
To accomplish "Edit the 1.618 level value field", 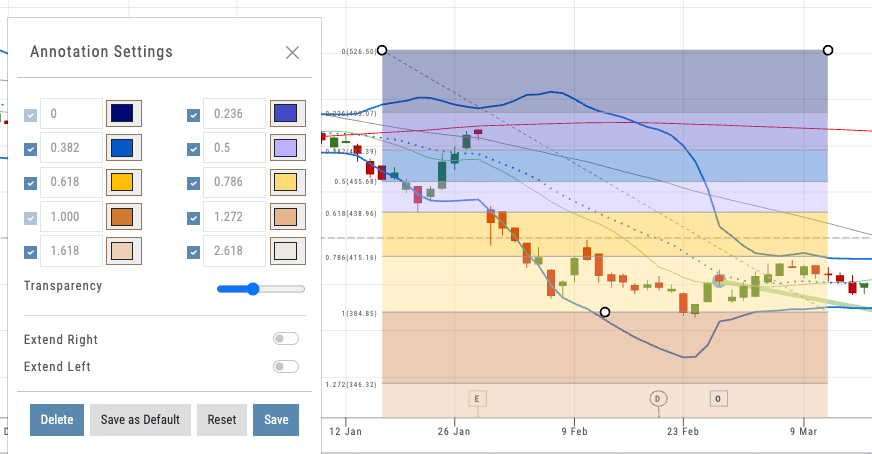I will click(73, 251).
